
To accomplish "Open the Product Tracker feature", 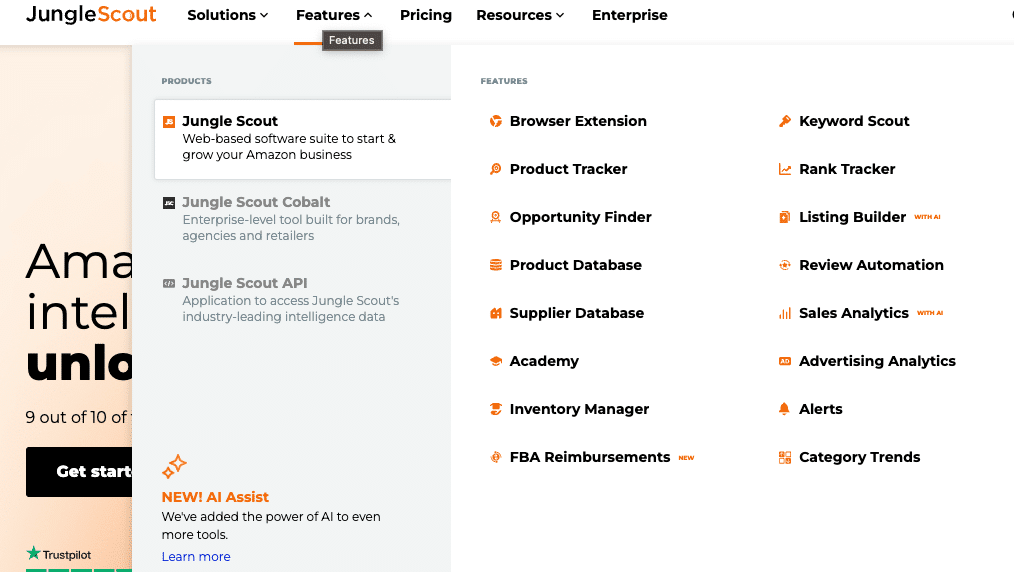I will pyautogui.click(x=568, y=169).
